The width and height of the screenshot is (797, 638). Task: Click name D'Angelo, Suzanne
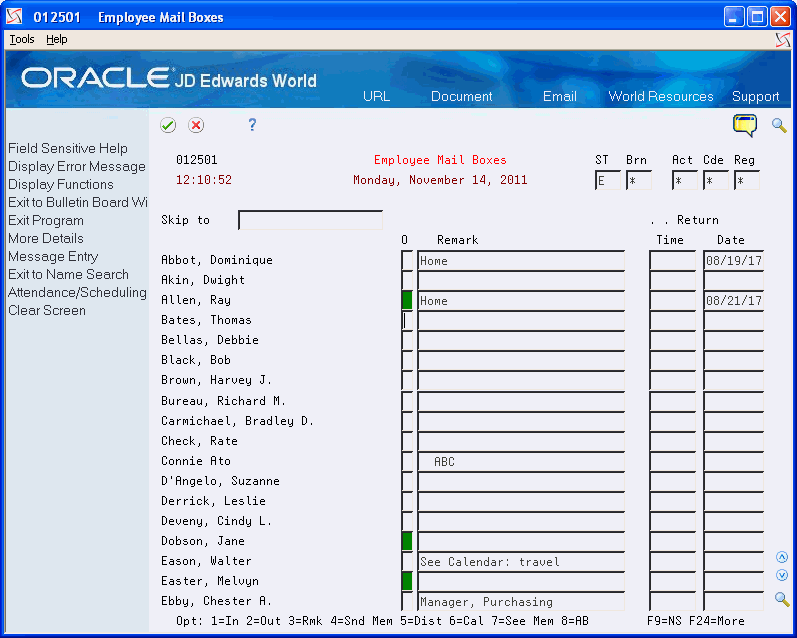(x=220, y=481)
